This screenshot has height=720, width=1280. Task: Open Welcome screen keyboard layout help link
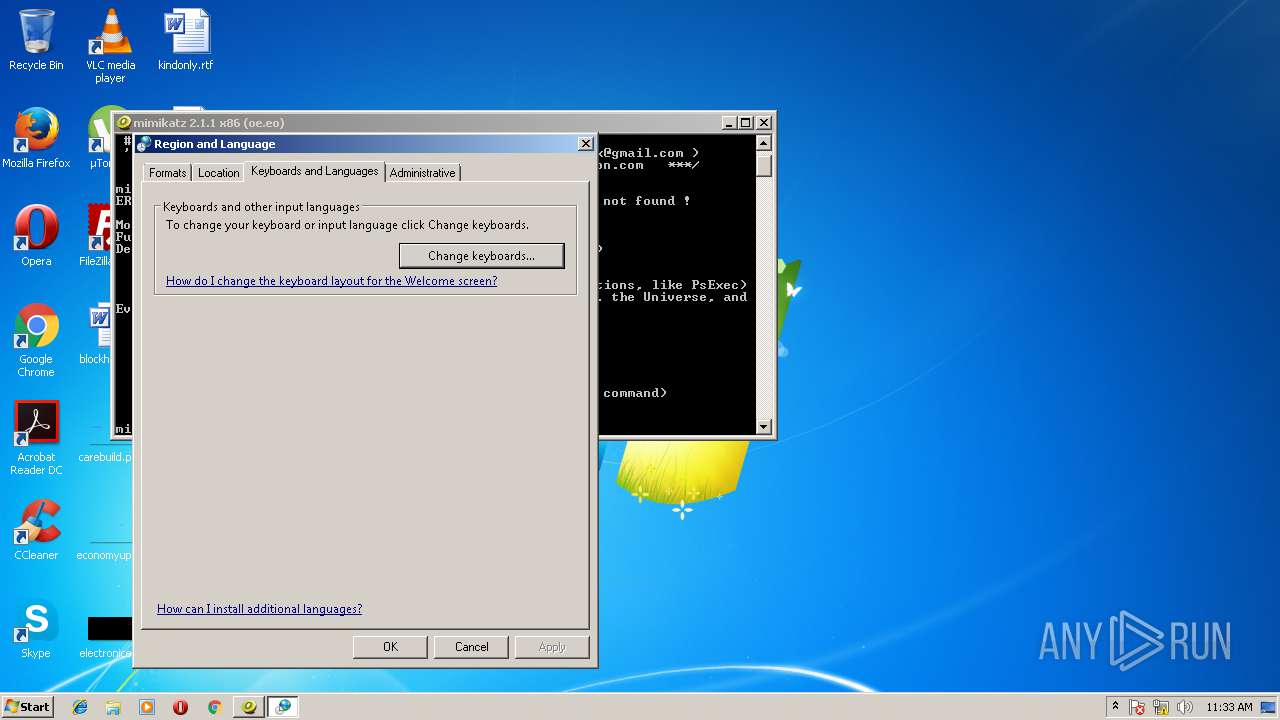click(x=331, y=281)
